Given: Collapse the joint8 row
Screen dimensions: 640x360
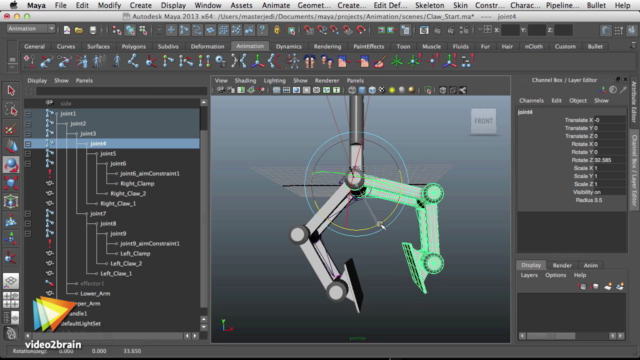Looking at the screenshot, I should coord(28,224).
